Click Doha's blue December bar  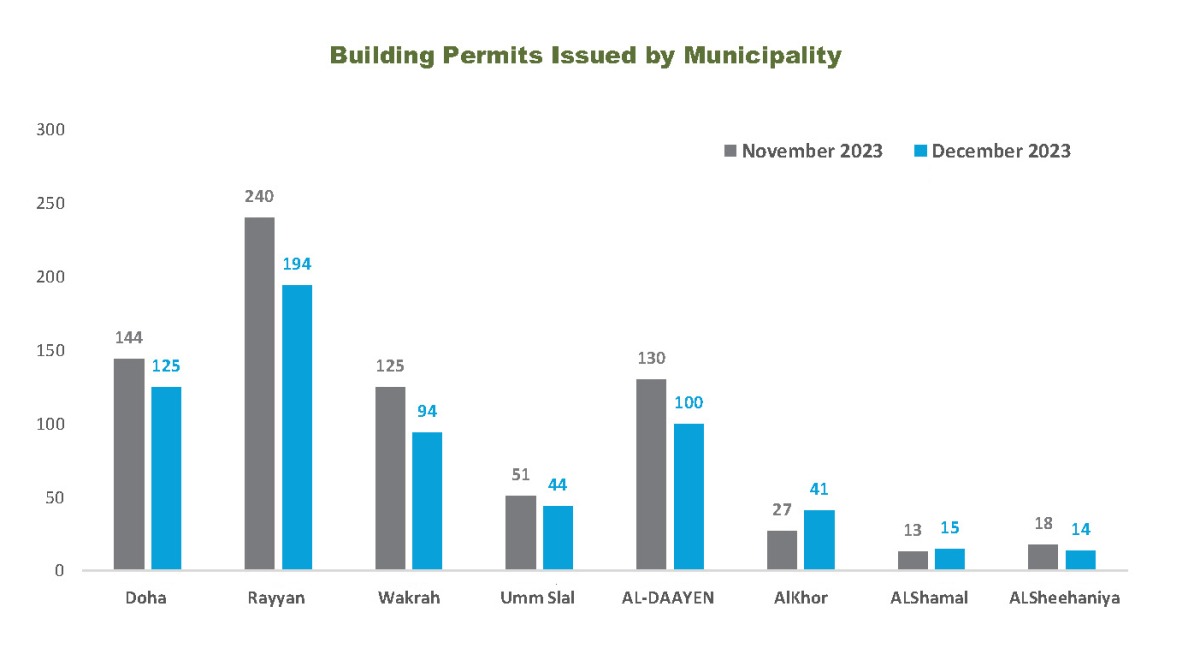pyautogui.click(x=166, y=478)
